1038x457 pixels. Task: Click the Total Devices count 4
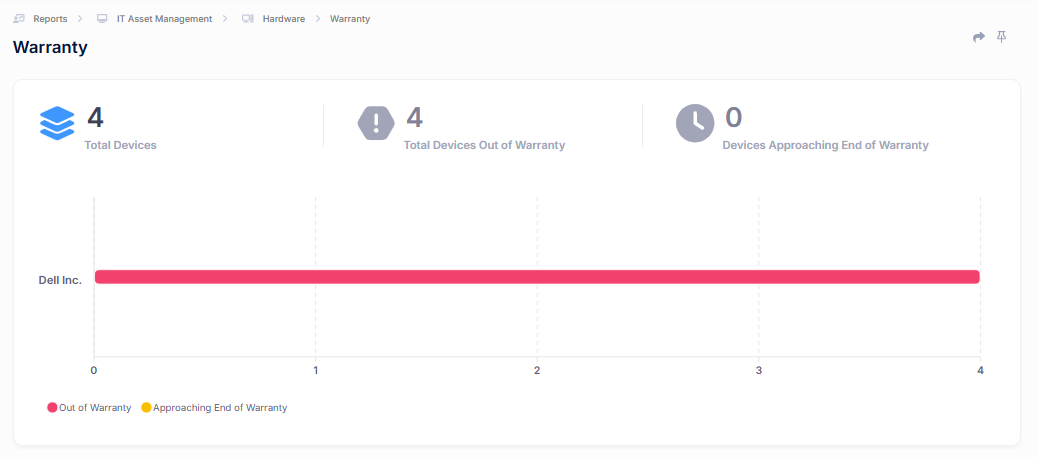(x=95, y=118)
